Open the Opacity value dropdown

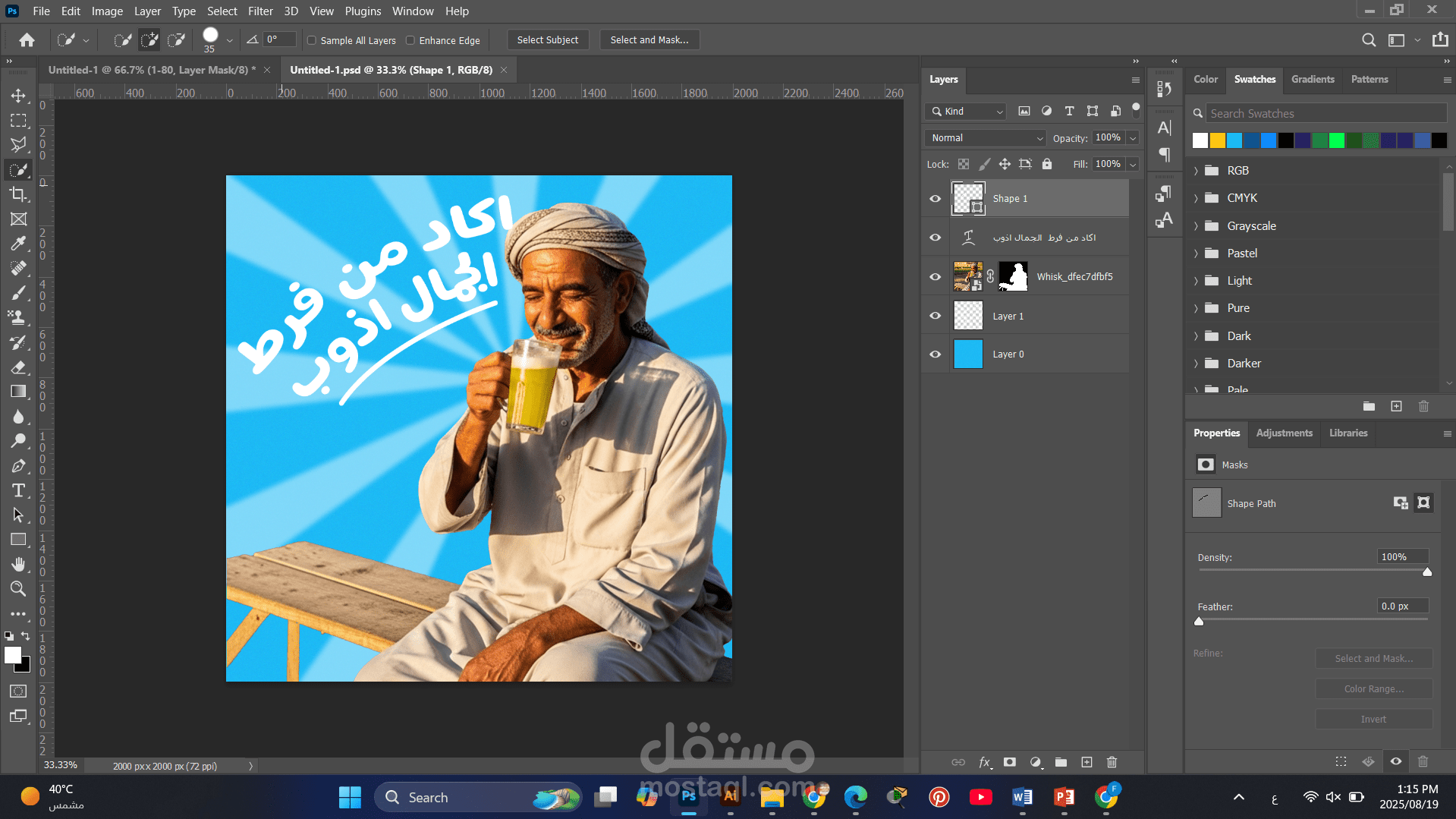click(1132, 138)
